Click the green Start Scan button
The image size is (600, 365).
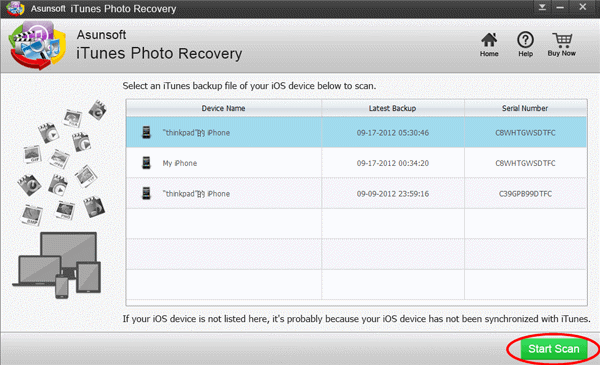click(x=553, y=349)
